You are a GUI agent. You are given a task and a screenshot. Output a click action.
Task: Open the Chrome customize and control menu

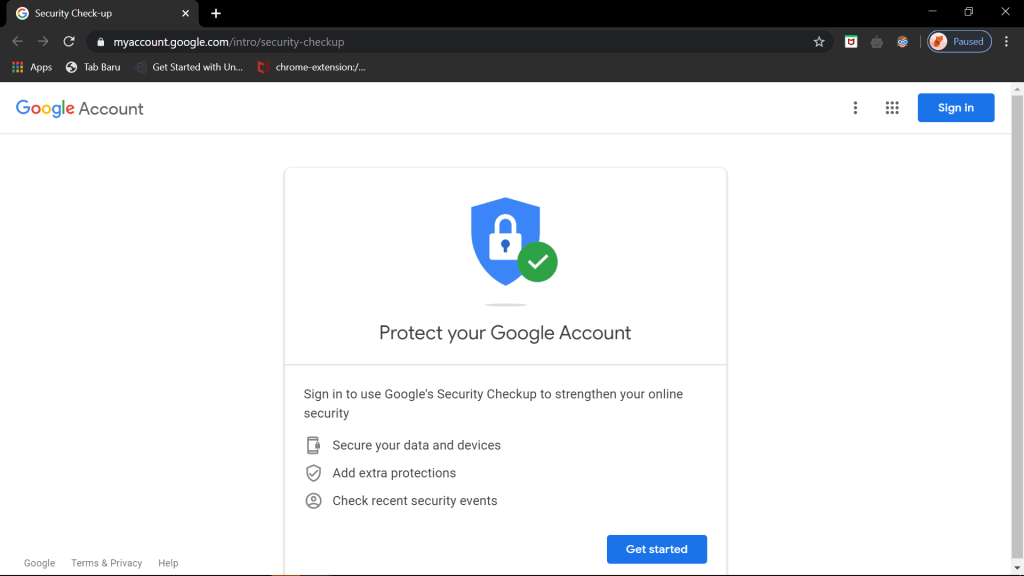(1006, 42)
